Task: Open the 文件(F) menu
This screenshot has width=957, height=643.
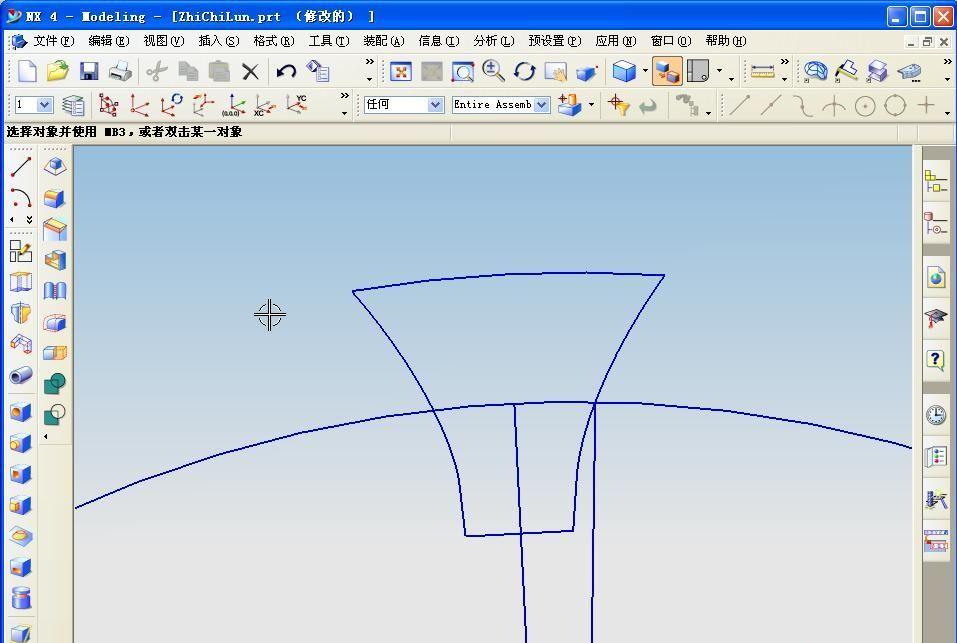Action: (52, 41)
